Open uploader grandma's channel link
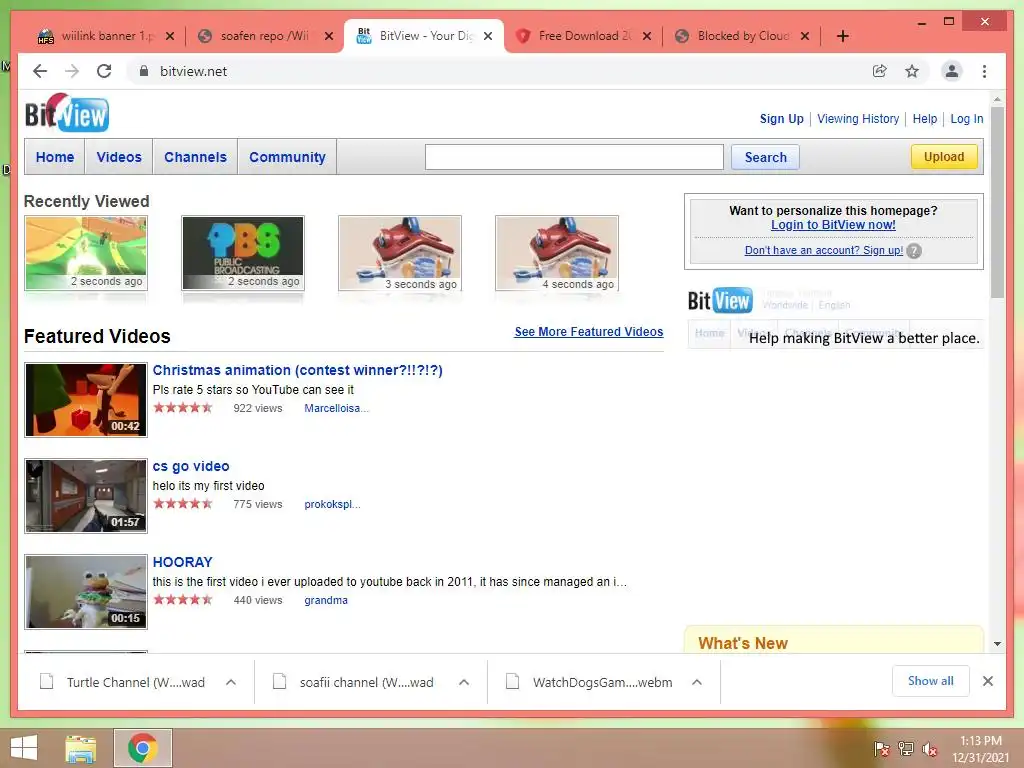The image size is (1024, 768). [x=326, y=600]
